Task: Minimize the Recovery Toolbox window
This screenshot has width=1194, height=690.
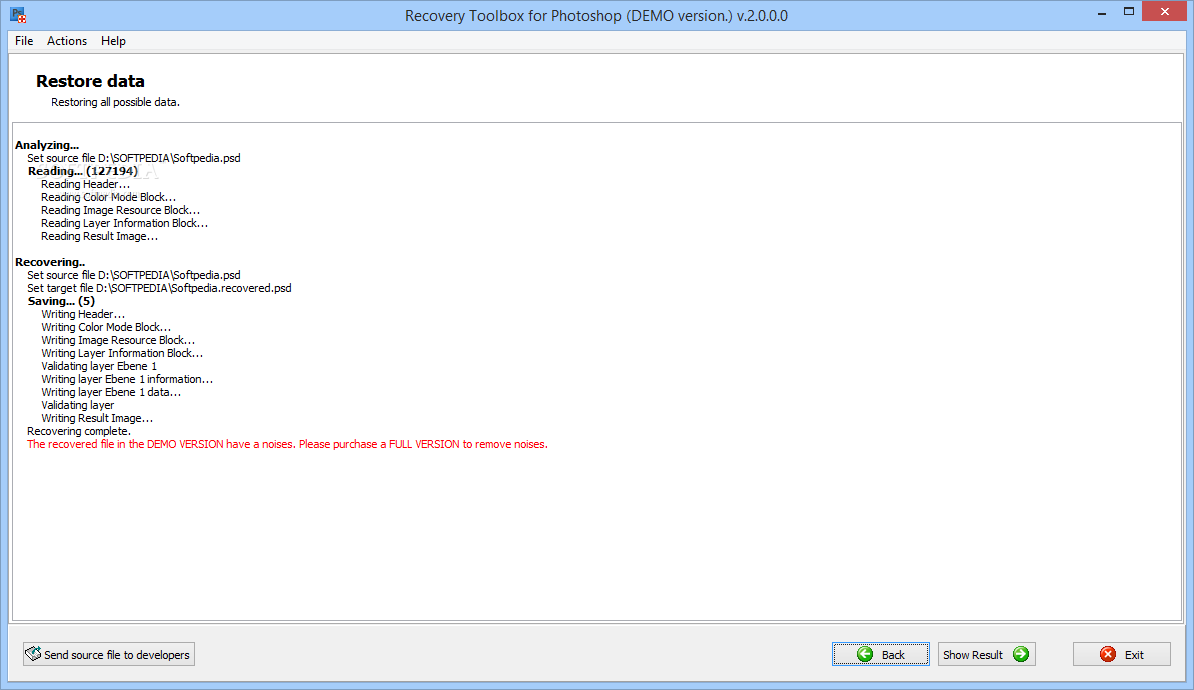Action: pyautogui.click(x=1102, y=13)
